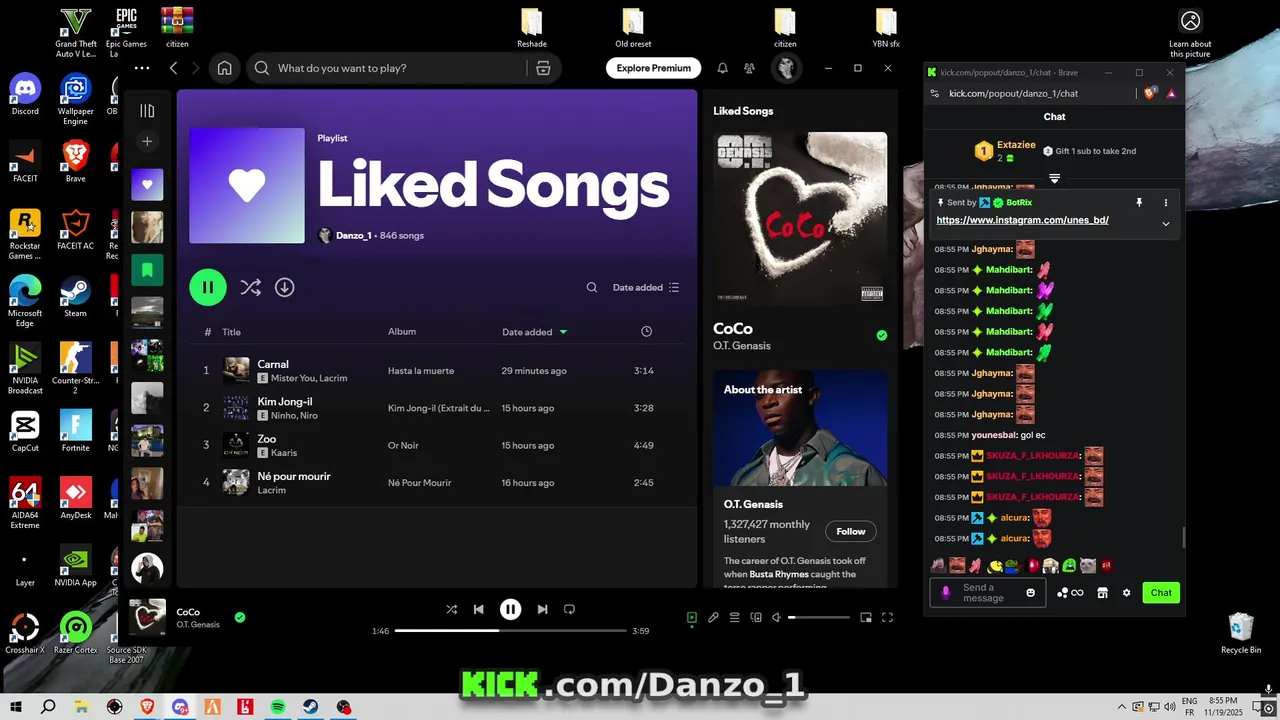
Task: Open the CoCo album cover in the bottom bar
Action: tap(148, 618)
